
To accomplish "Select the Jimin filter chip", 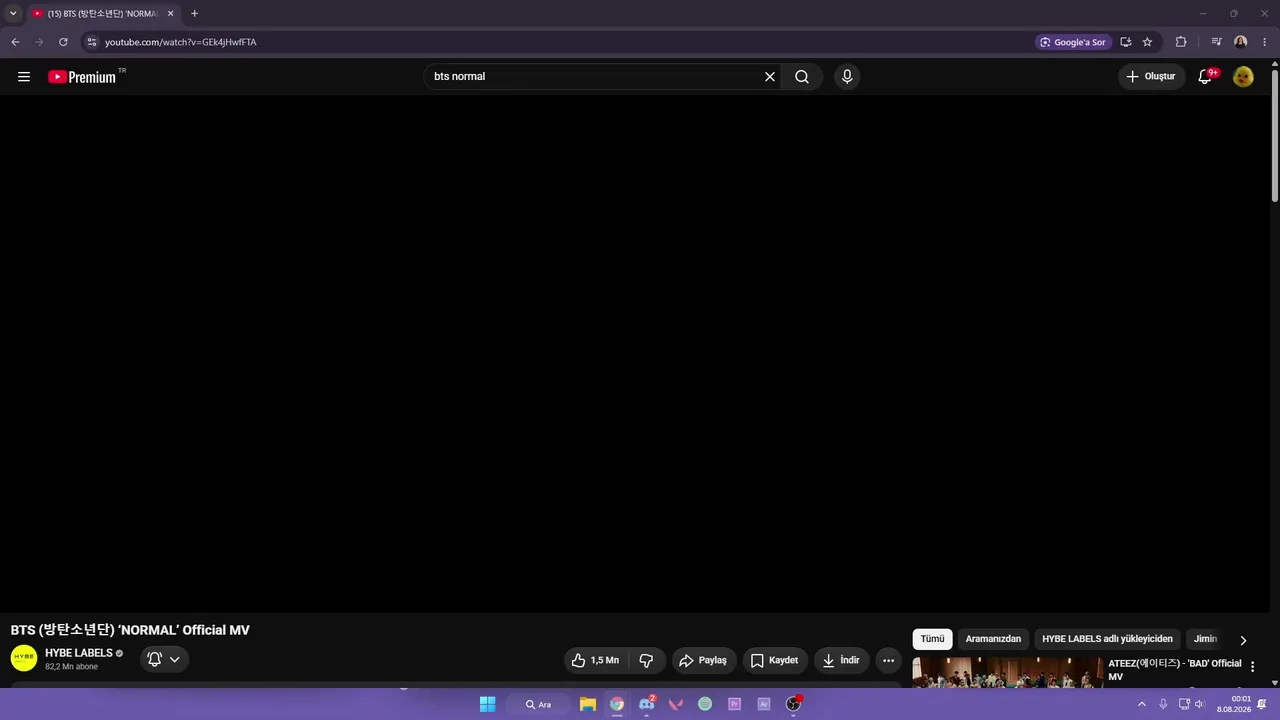I will pos(1205,639).
